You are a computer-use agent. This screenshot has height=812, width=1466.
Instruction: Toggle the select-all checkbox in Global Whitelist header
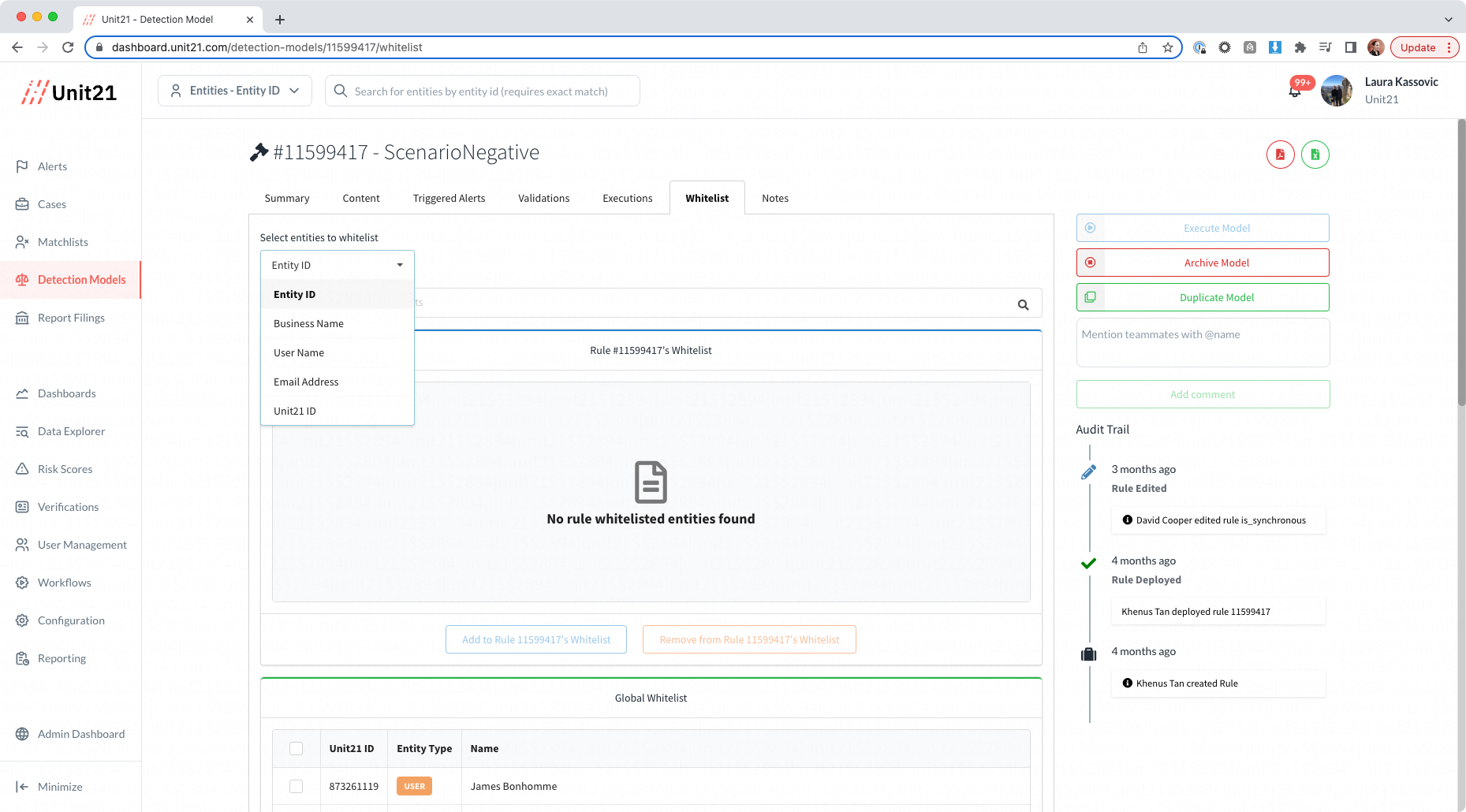[297, 749]
